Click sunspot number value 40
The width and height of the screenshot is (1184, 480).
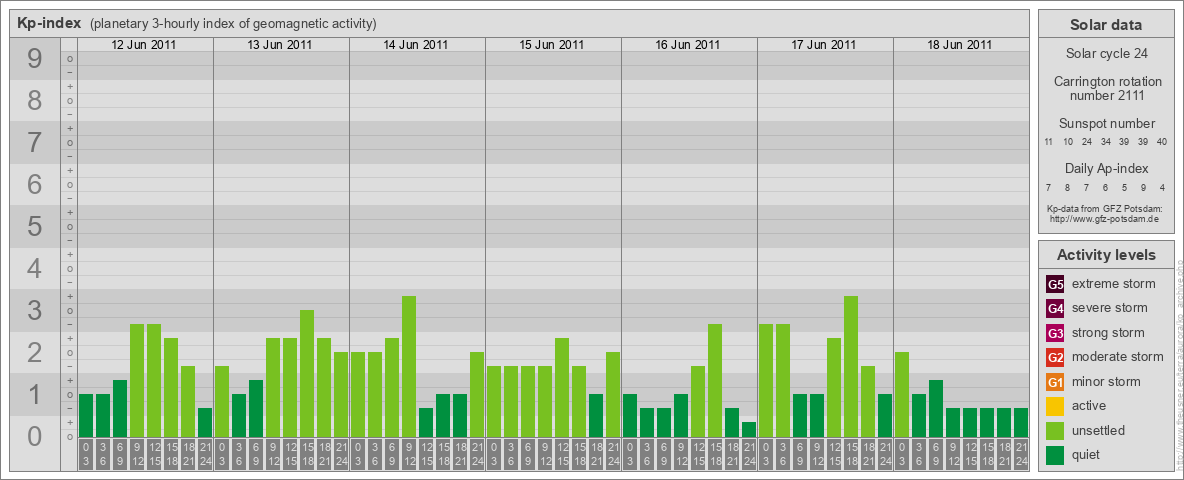1162,142
